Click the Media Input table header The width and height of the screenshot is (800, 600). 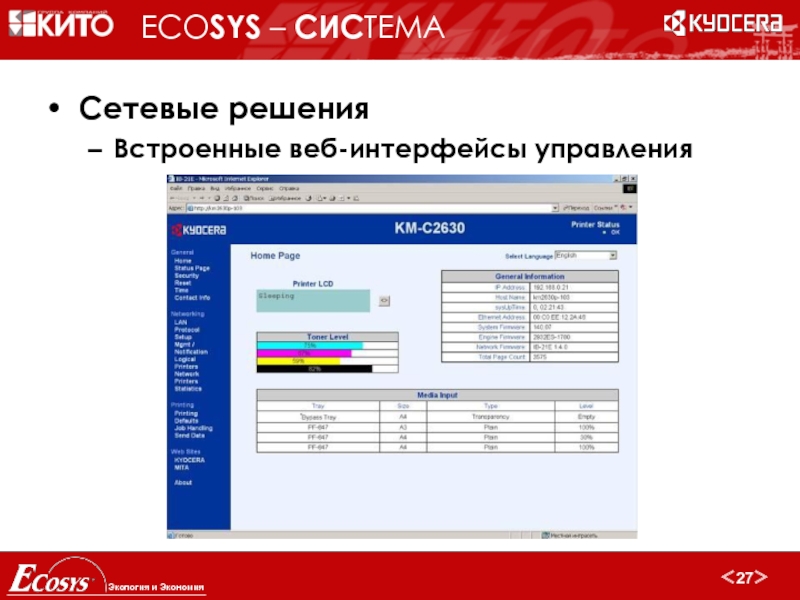coord(437,395)
